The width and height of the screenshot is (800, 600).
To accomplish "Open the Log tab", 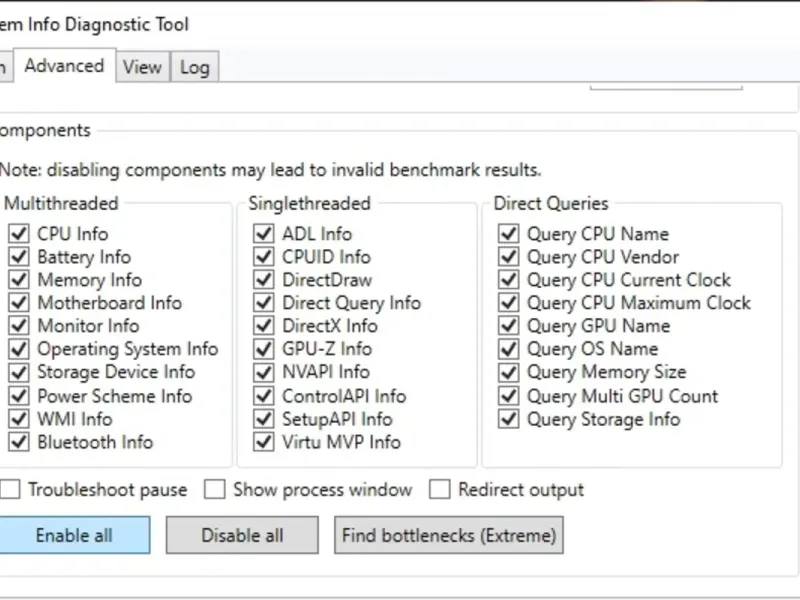I will [194, 68].
